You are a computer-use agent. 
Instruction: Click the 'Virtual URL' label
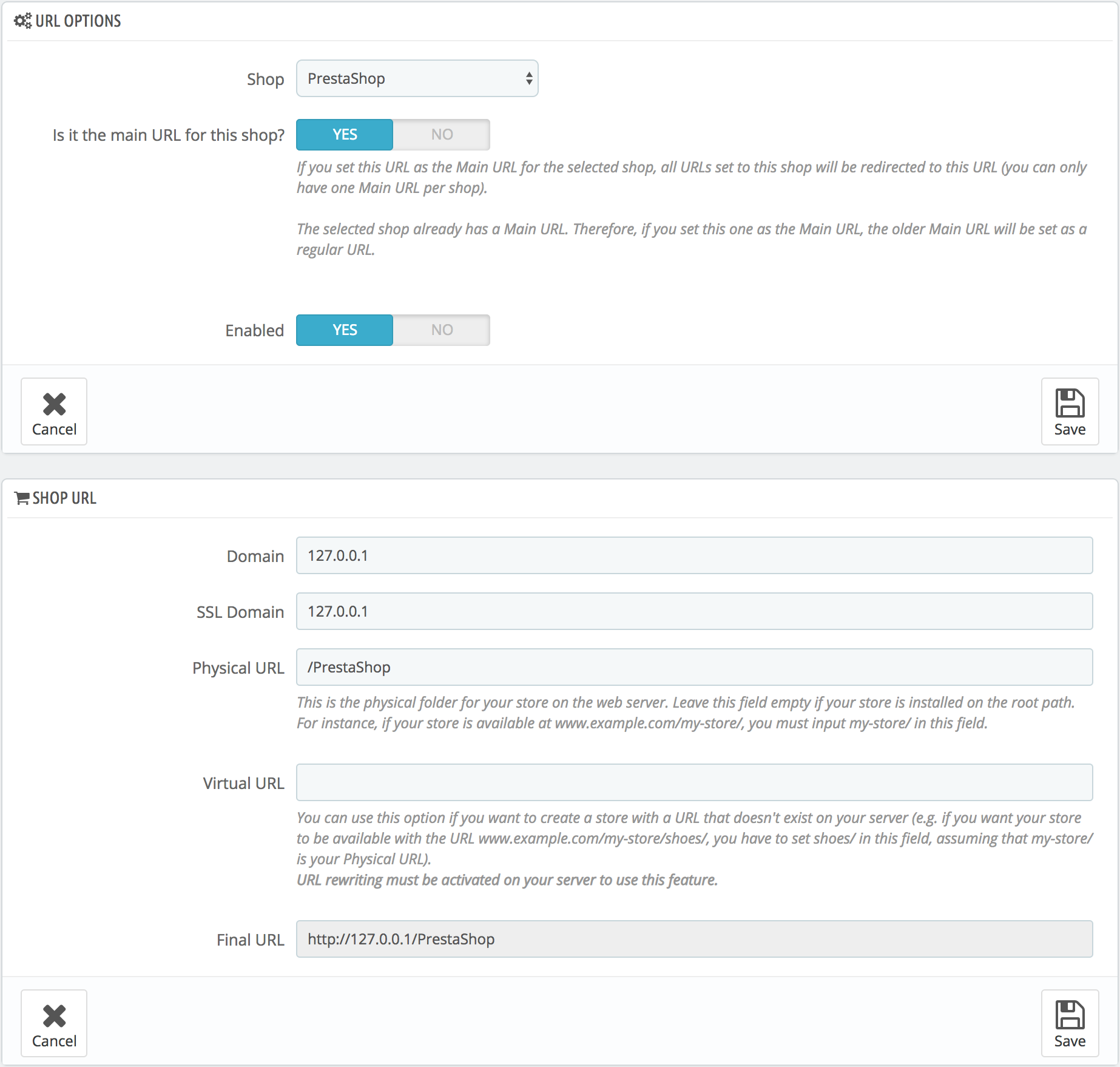click(243, 783)
